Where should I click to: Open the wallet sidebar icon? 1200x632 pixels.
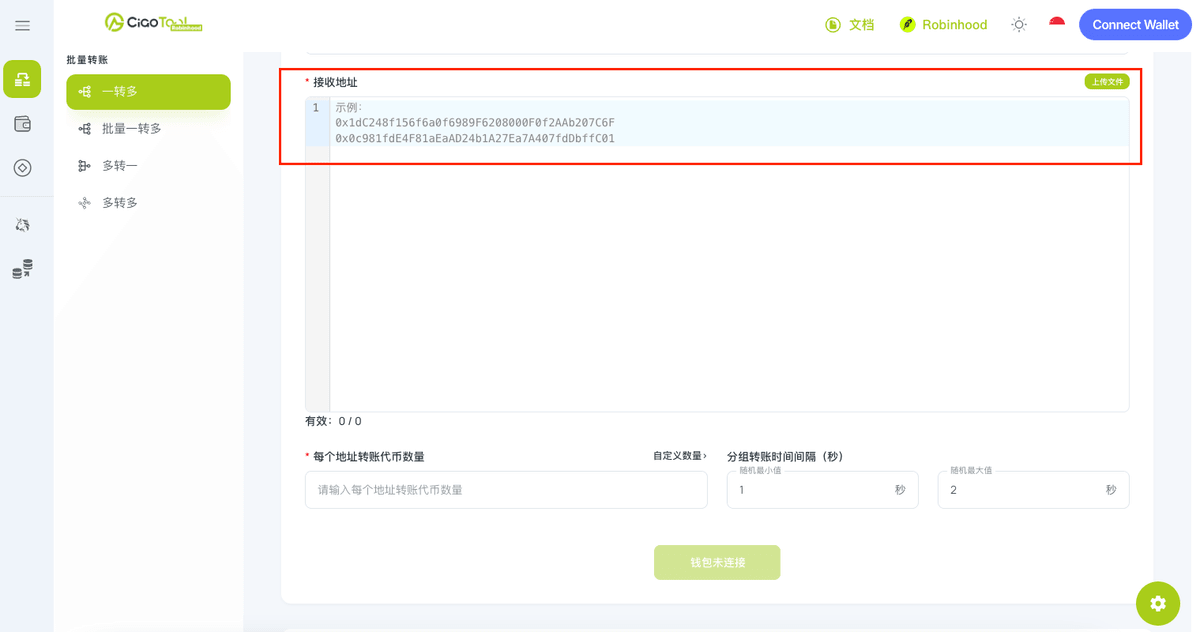coord(22,124)
